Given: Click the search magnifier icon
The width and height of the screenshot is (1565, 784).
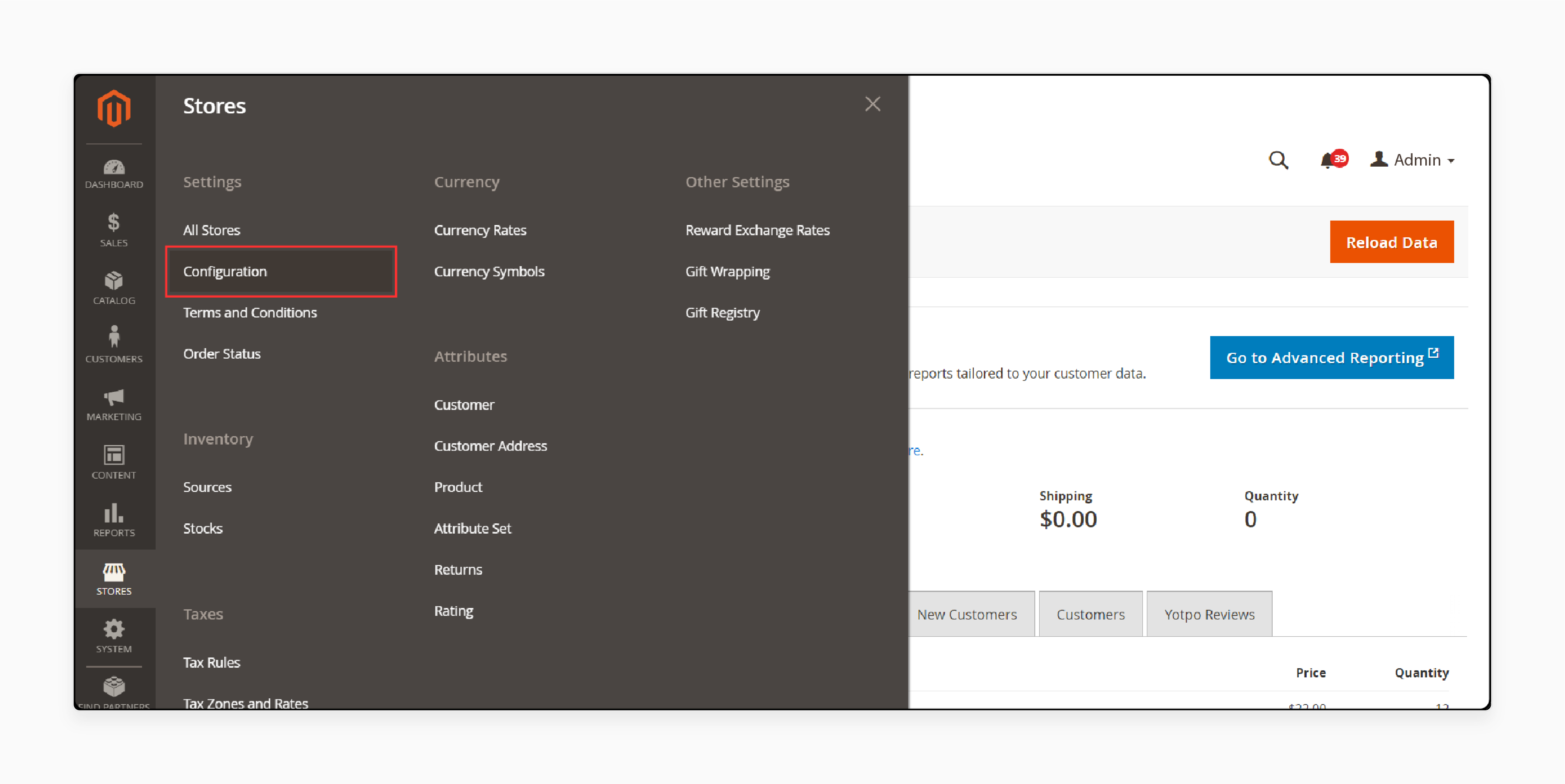Looking at the screenshot, I should 1278,160.
